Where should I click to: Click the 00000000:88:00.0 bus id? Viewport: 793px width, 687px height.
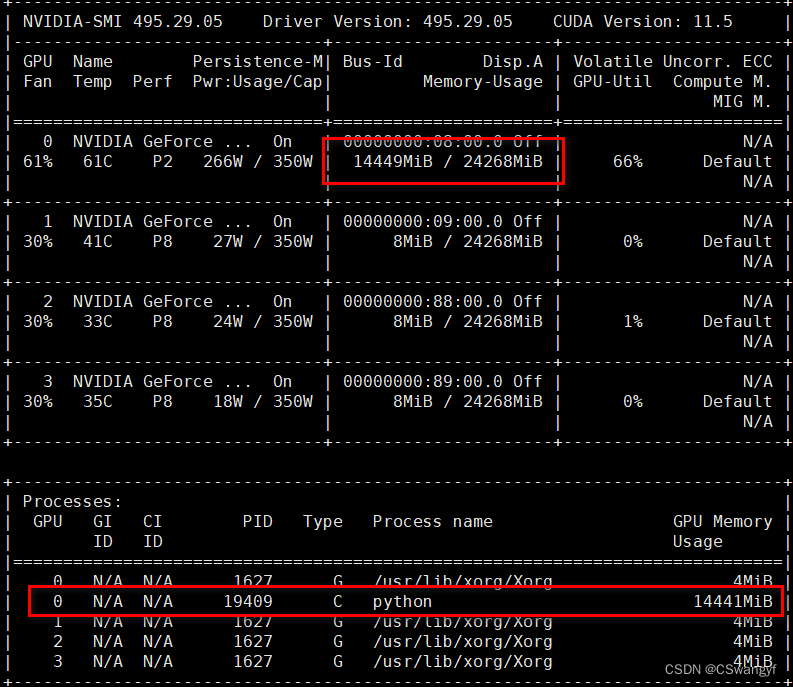423,301
